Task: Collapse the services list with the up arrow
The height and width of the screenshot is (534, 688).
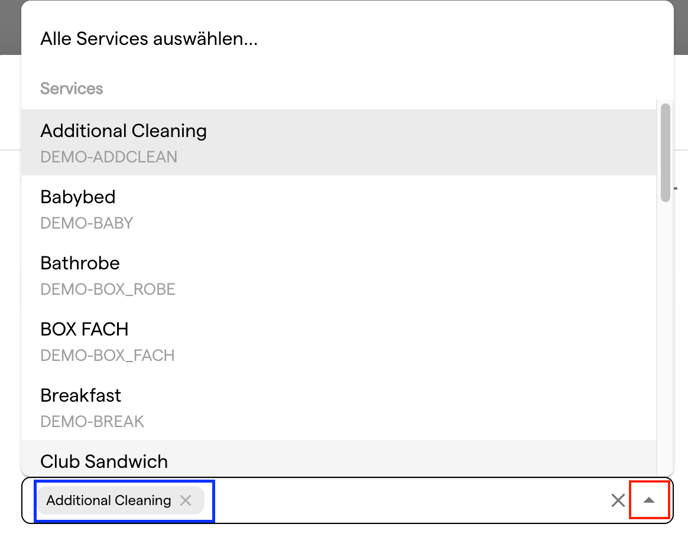Action: (x=649, y=500)
